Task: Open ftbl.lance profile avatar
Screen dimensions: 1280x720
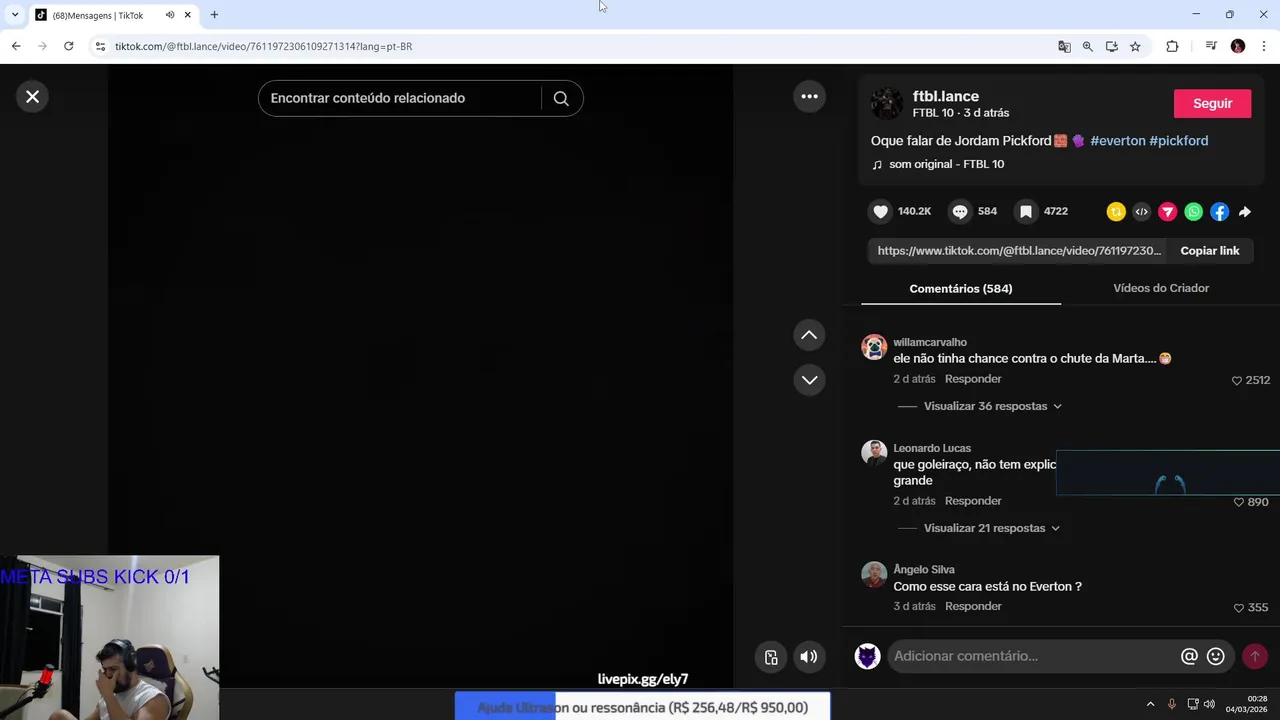Action: (x=886, y=103)
